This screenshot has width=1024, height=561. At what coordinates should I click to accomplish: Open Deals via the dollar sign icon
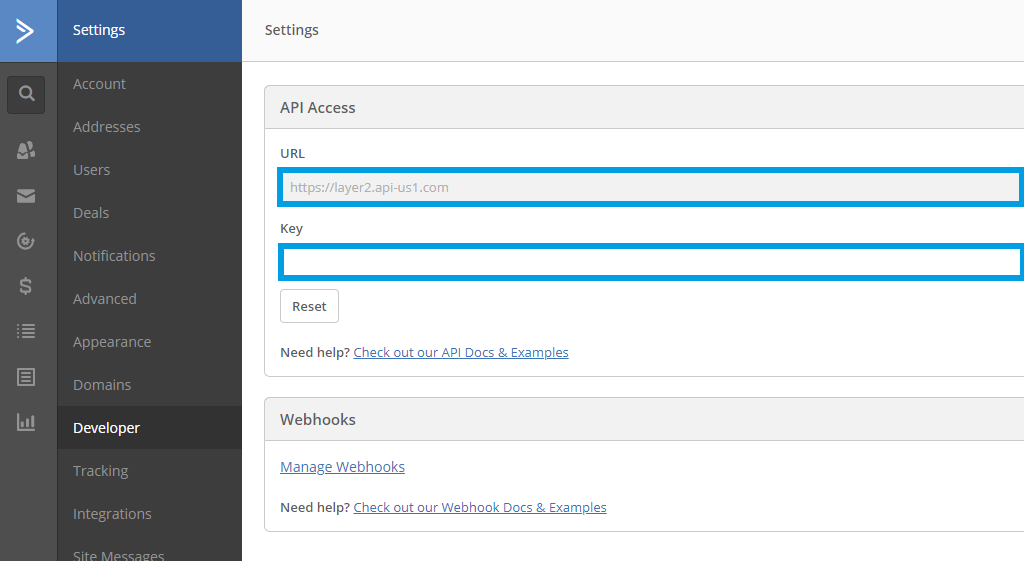coord(26,286)
